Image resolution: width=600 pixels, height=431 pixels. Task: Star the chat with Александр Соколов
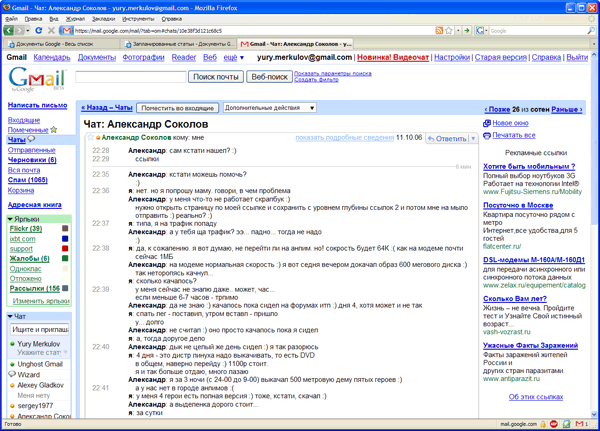click(x=90, y=137)
